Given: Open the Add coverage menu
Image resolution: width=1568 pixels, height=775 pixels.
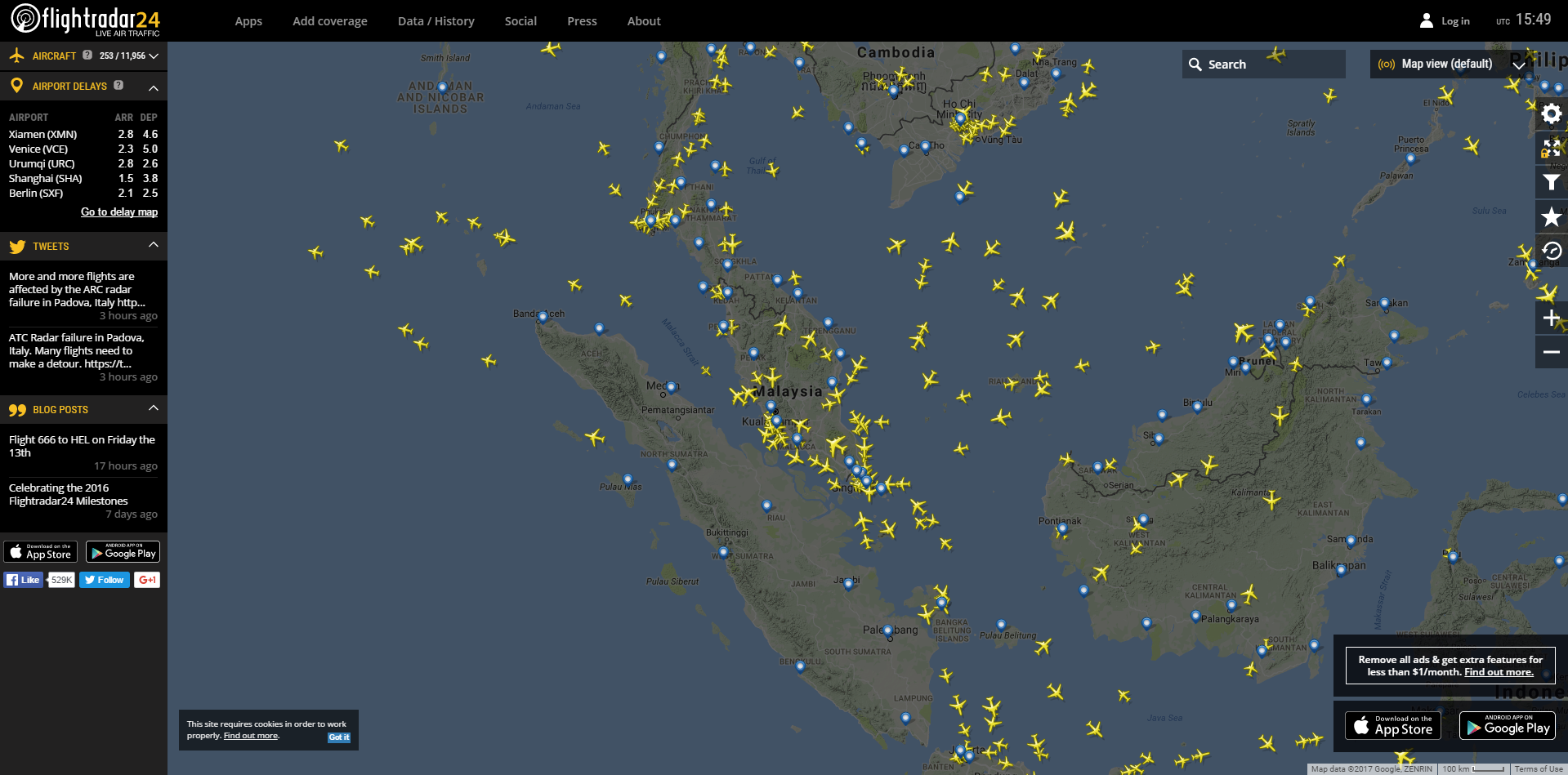Looking at the screenshot, I should pos(330,21).
